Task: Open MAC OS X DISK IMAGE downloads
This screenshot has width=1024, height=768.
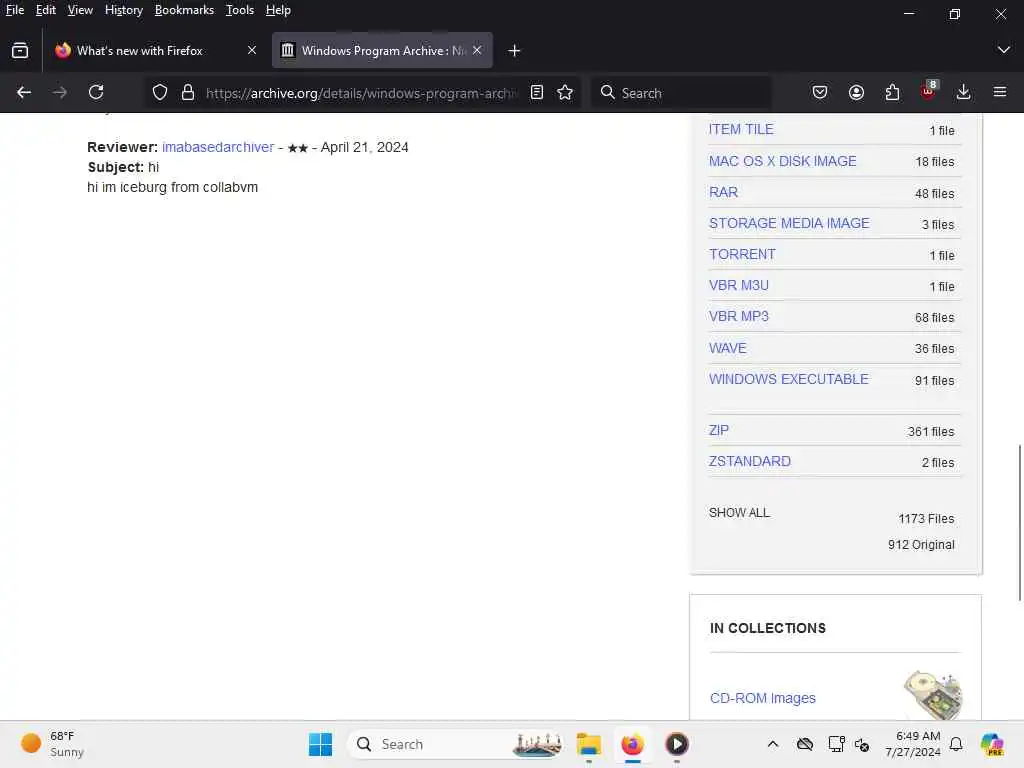Action: pyautogui.click(x=782, y=161)
